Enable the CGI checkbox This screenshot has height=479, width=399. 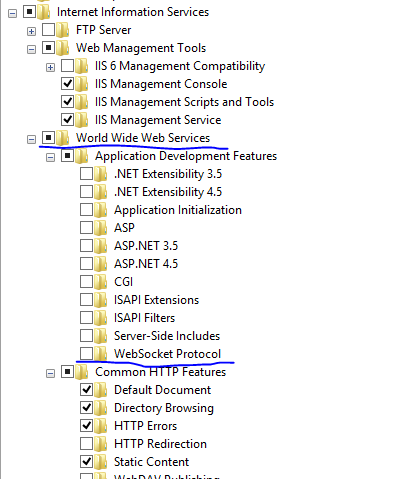(86, 282)
